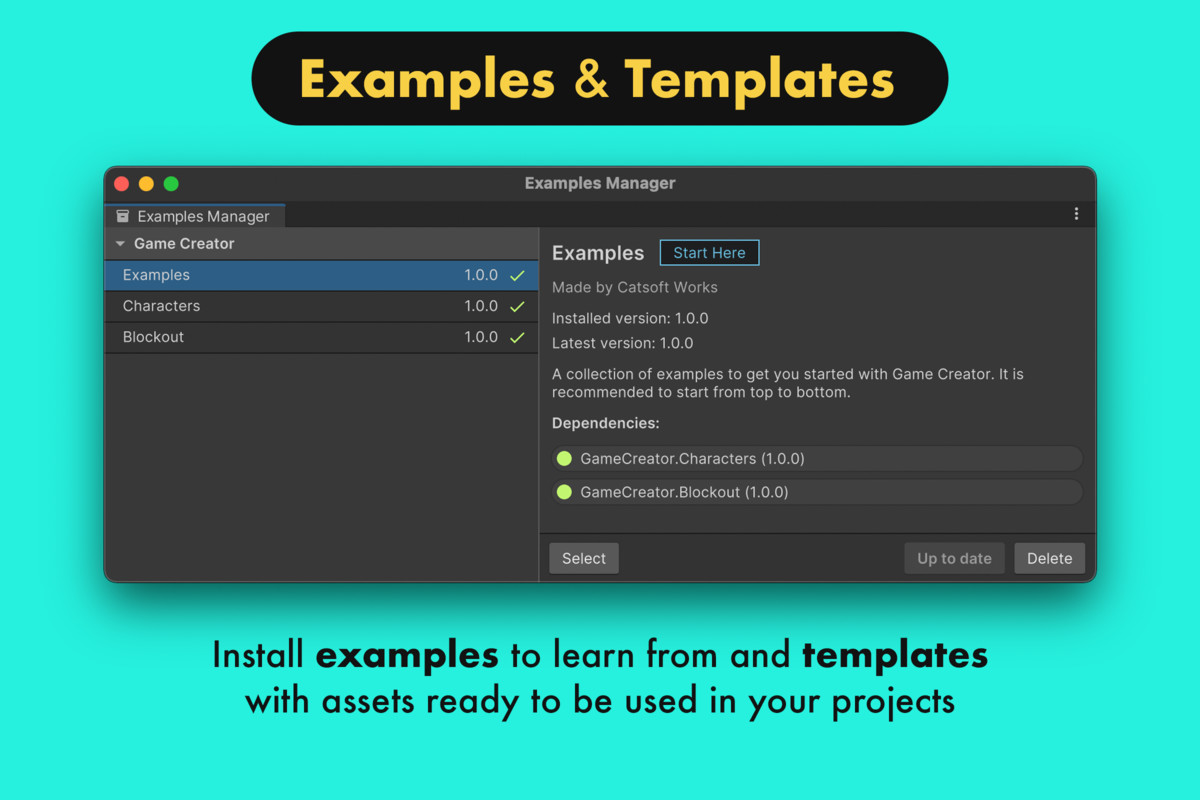Click the Select button
This screenshot has width=1200, height=800.
pos(584,559)
